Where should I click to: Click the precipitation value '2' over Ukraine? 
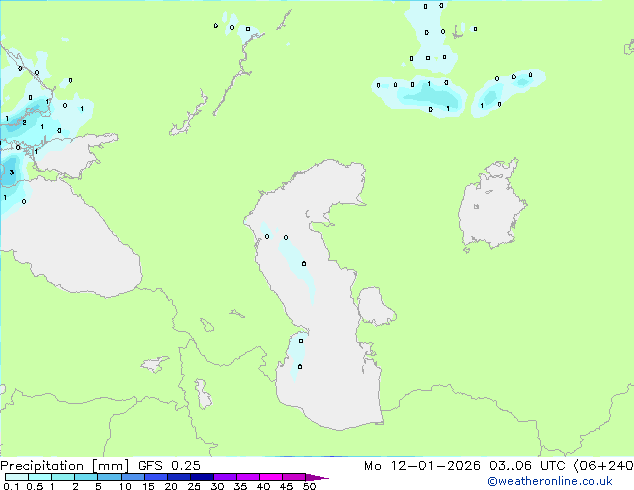(x=25, y=122)
